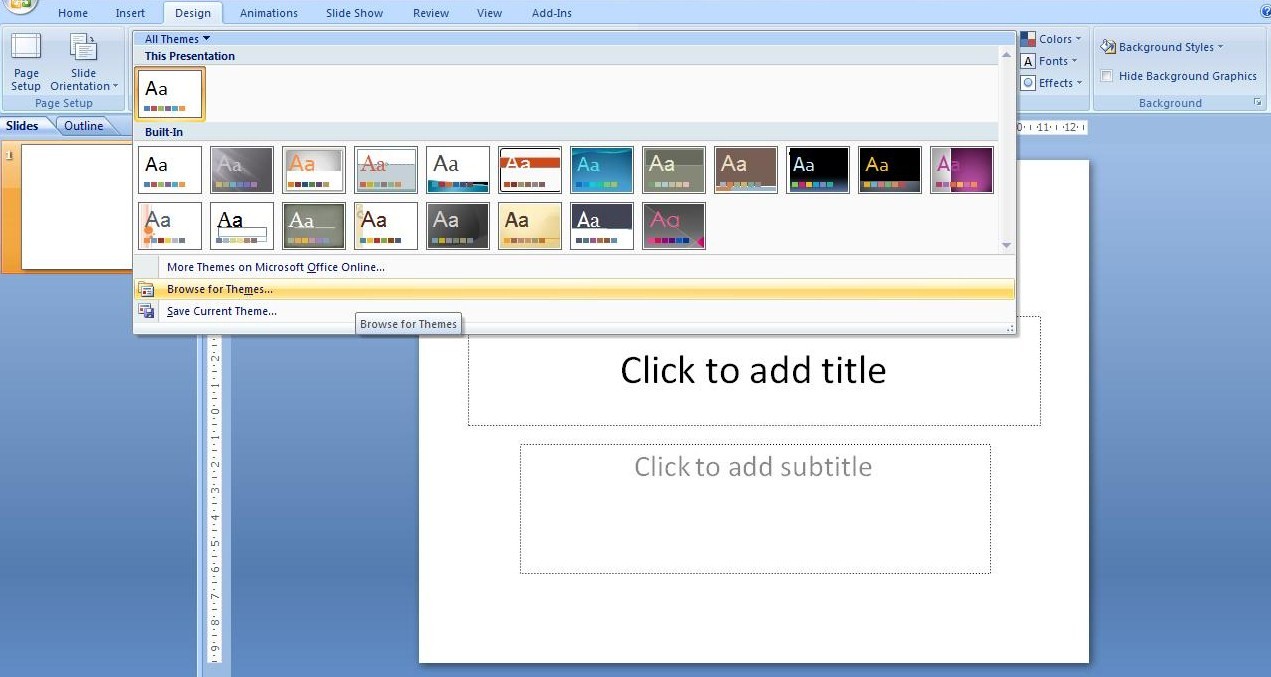Click the 'Click to add subtitle' placeholder
The height and width of the screenshot is (677, 1271).
(x=755, y=509)
